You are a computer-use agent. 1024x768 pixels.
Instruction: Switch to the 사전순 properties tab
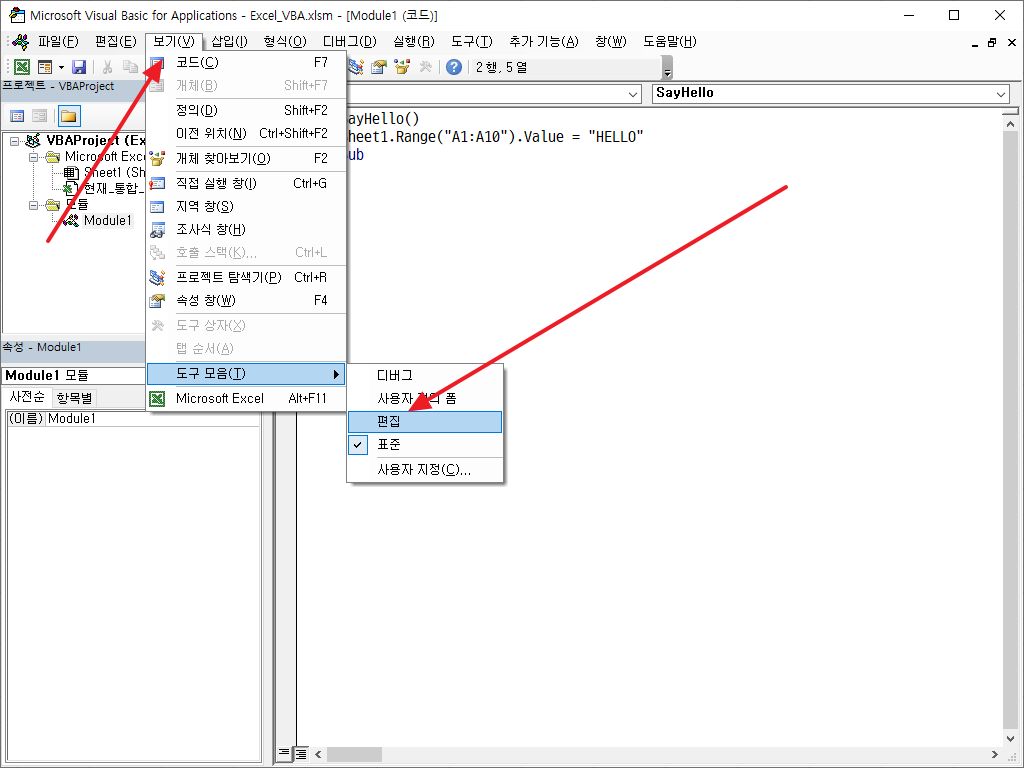27,397
